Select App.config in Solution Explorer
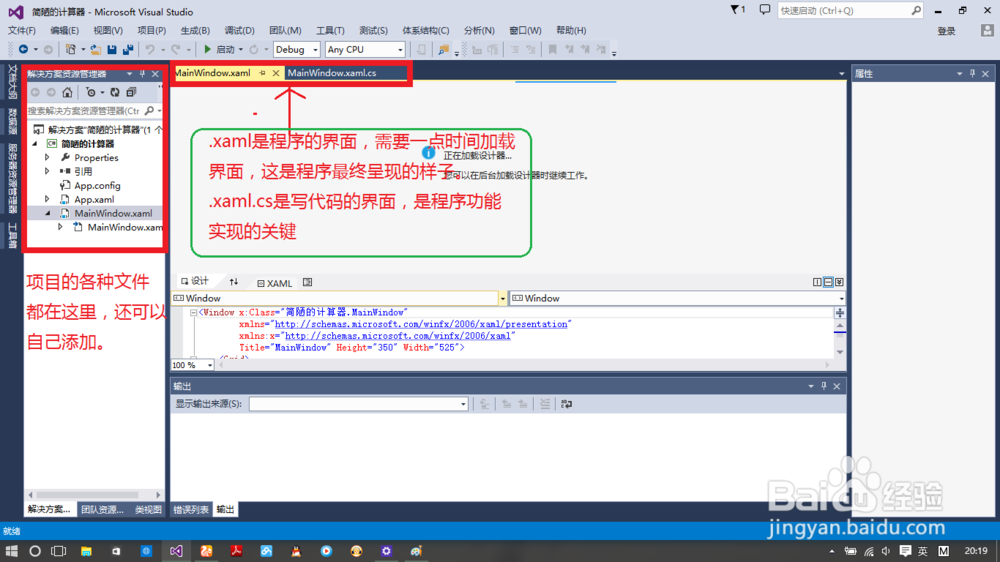The image size is (1000, 562). pos(97,186)
